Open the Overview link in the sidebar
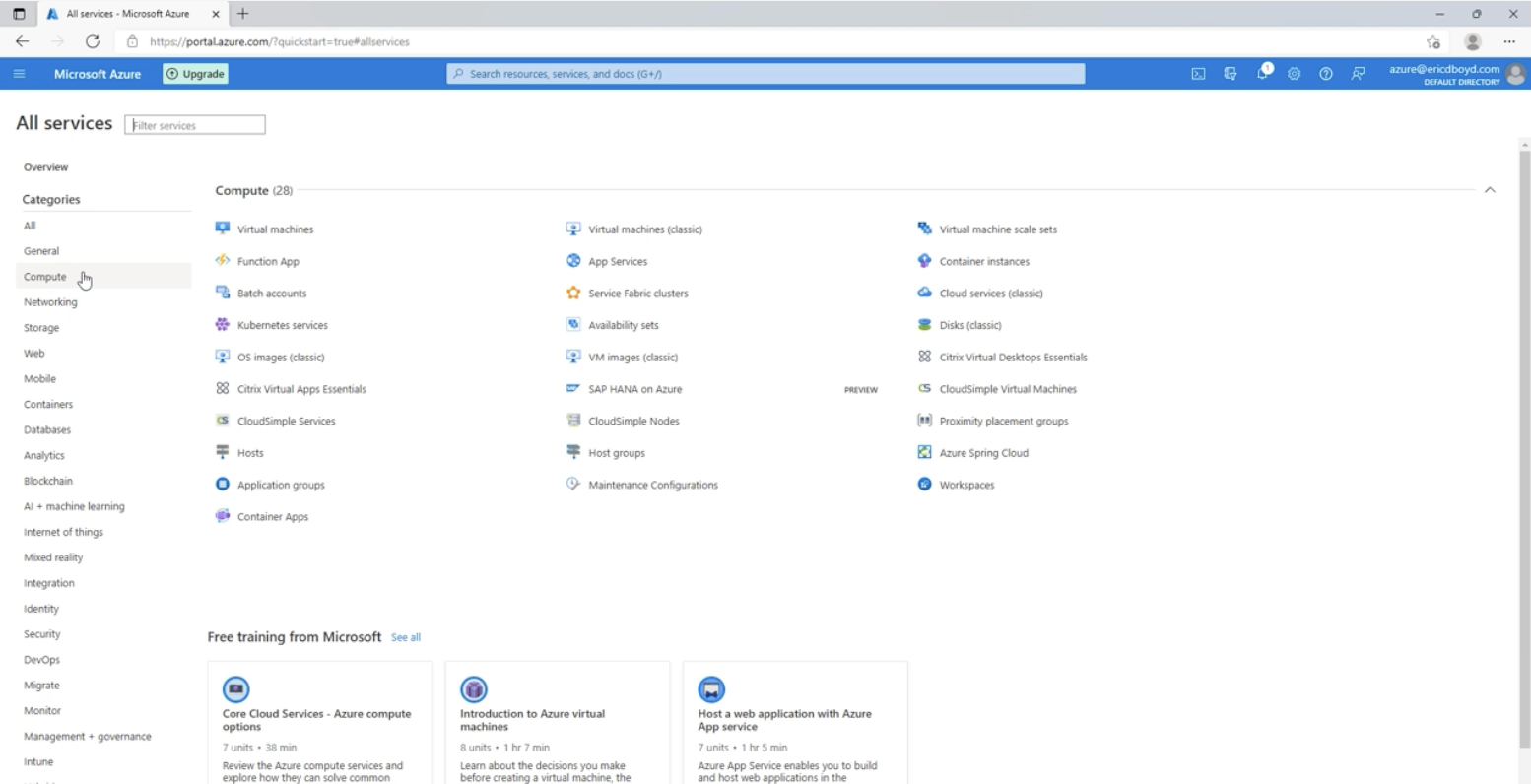The height and width of the screenshot is (784, 1531). (x=46, y=167)
